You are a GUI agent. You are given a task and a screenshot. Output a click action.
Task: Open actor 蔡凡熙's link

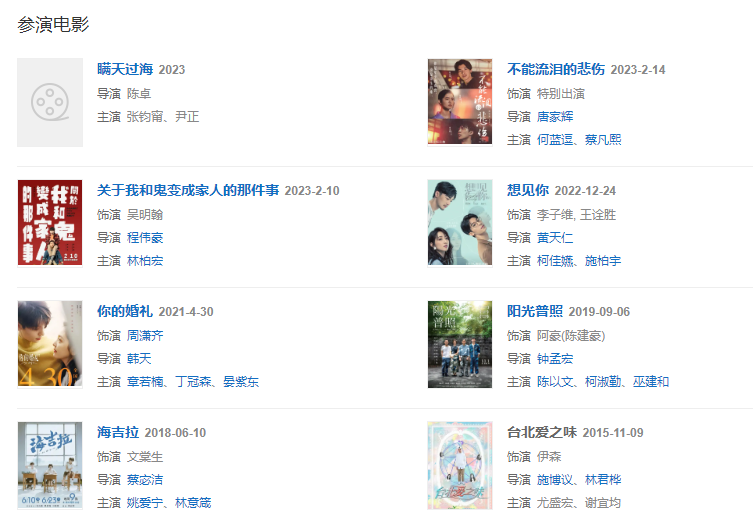click(x=603, y=140)
